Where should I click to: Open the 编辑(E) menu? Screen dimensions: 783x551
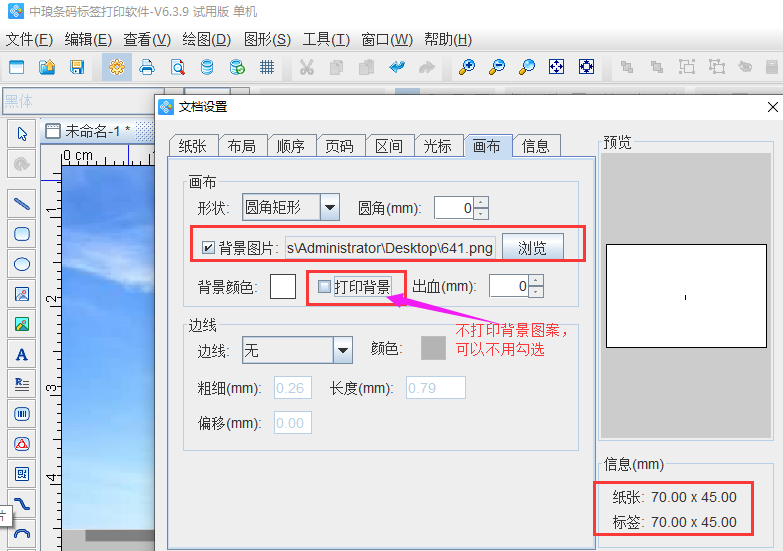click(88, 39)
